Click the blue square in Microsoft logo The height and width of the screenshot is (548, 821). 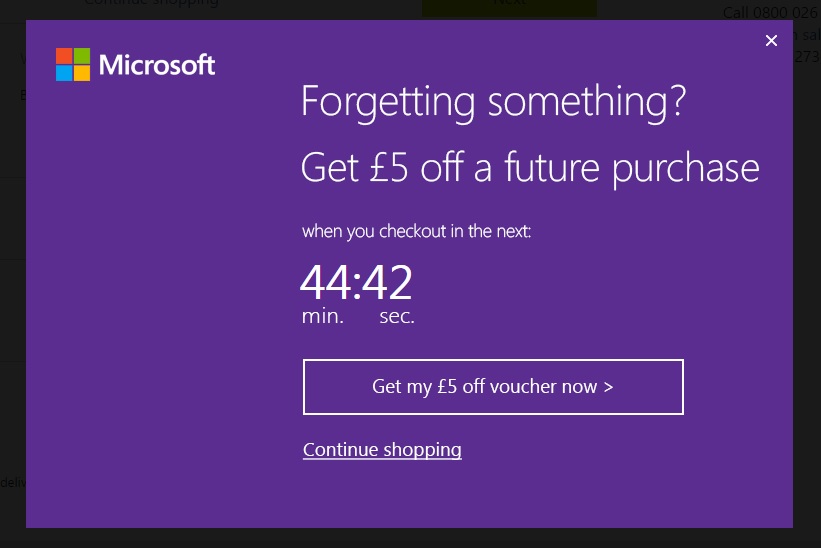pyautogui.click(x=64, y=73)
